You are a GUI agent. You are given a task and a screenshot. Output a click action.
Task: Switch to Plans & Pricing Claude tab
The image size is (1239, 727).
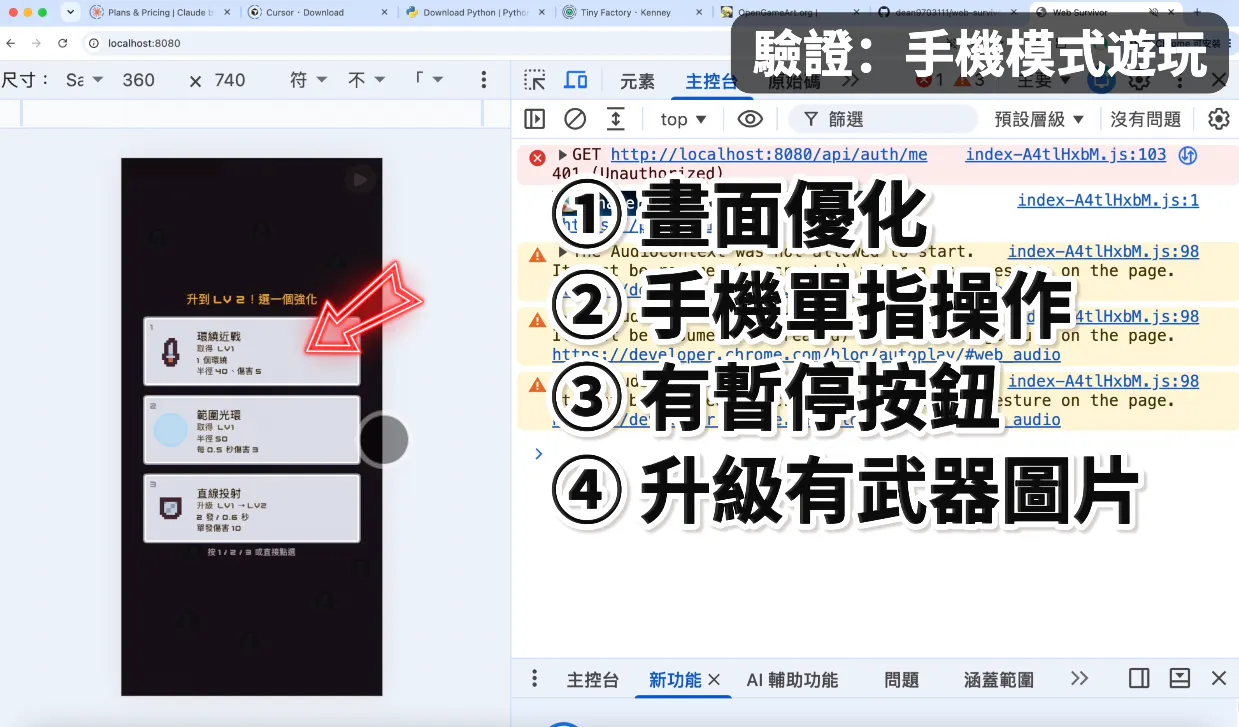pos(161,12)
